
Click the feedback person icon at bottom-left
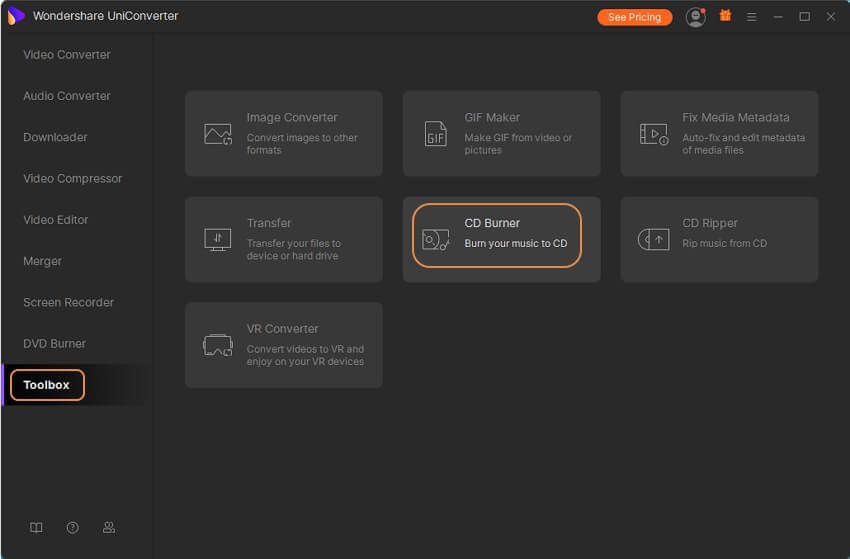pyautogui.click(x=109, y=527)
